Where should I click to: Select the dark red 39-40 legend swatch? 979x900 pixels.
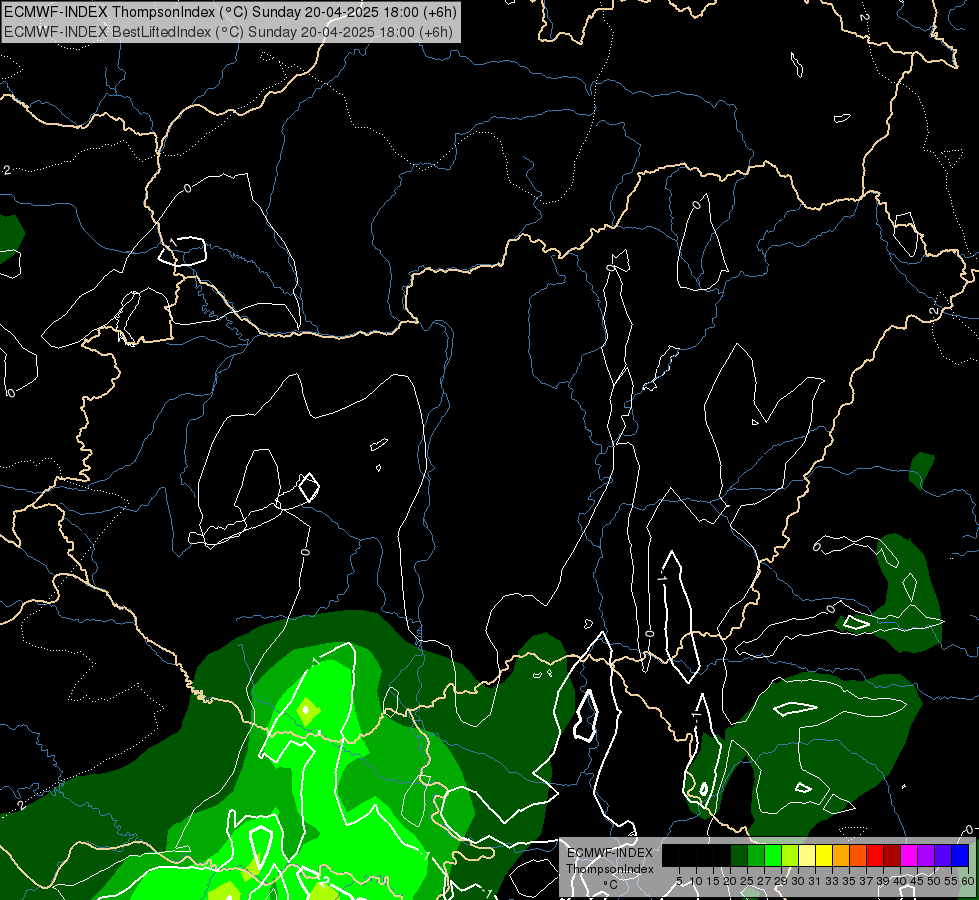(892, 855)
